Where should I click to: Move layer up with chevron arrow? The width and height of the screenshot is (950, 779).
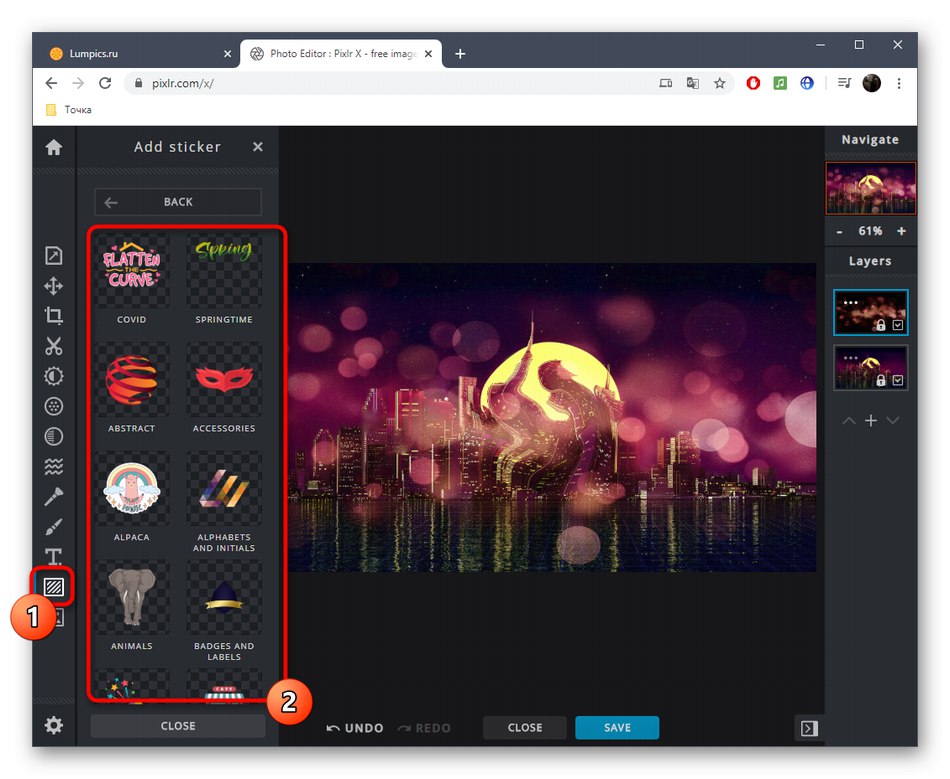pyautogui.click(x=849, y=420)
